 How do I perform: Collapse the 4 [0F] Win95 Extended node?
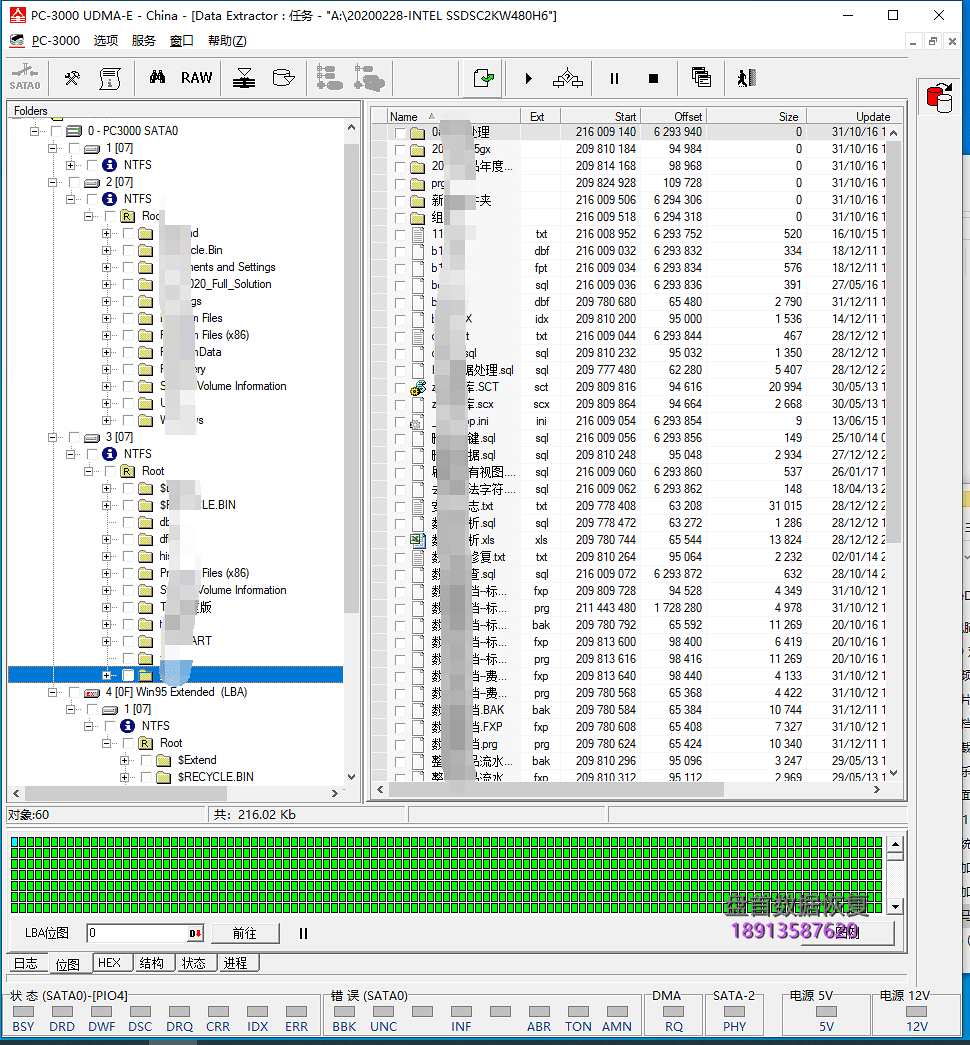coord(52,692)
